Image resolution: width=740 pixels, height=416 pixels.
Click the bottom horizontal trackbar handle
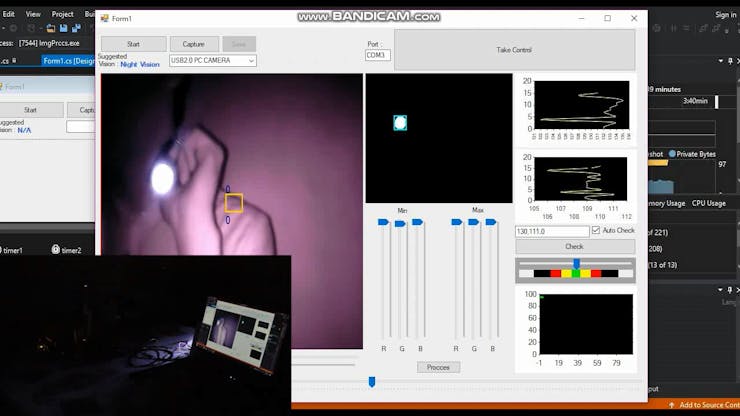click(x=372, y=382)
